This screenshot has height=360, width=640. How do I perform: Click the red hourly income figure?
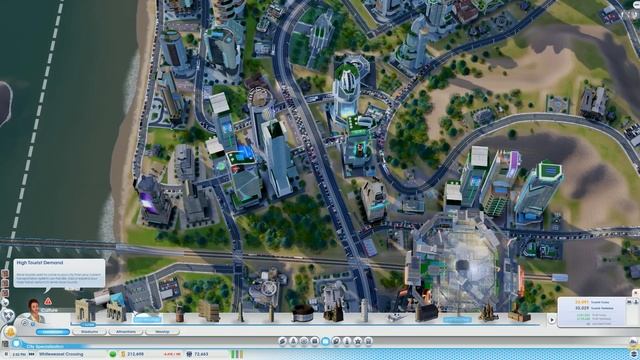pyautogui.click(x=173, y=354)
